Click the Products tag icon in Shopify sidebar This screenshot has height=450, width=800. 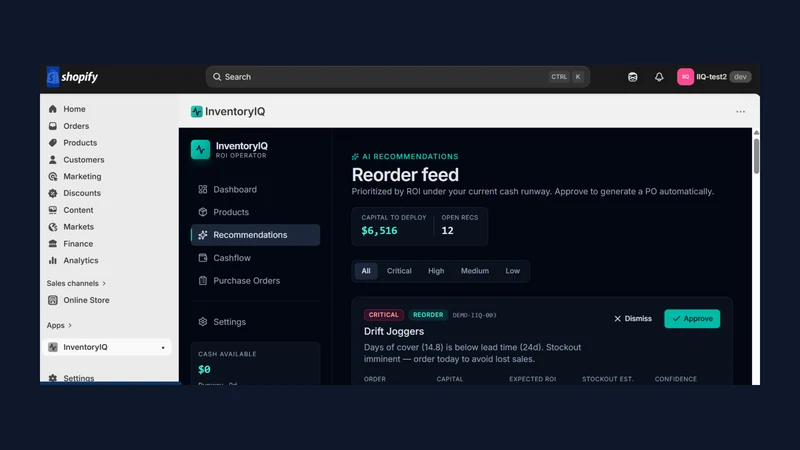coord(53,143)
